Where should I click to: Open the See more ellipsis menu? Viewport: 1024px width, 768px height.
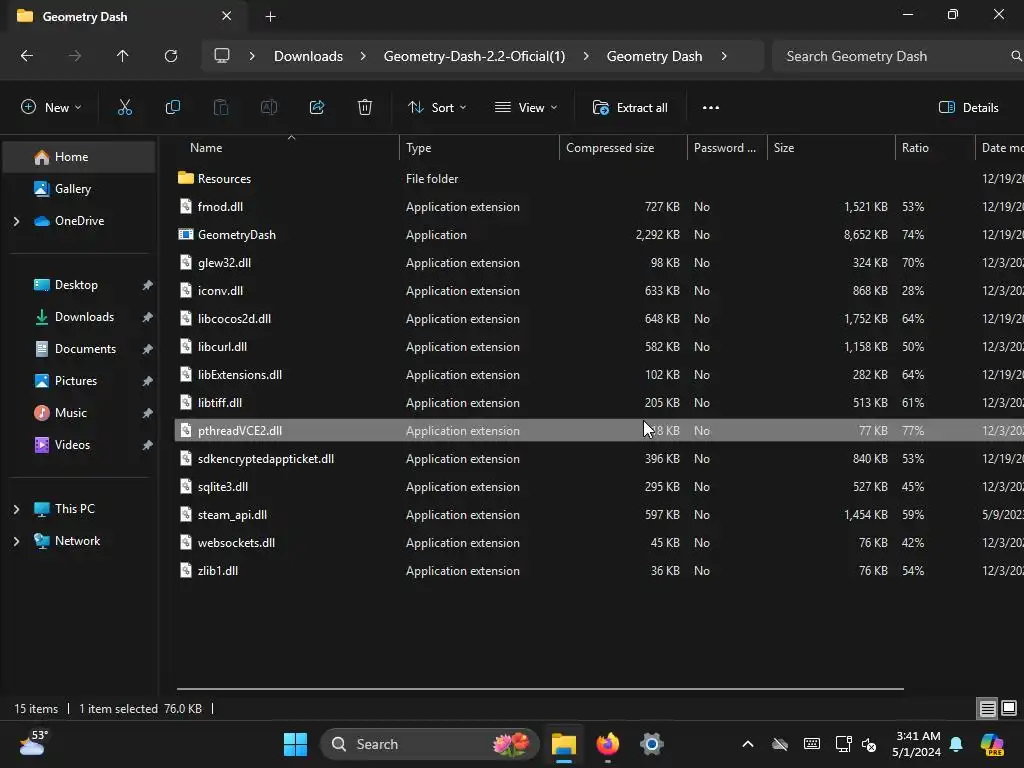pos(711,108)
